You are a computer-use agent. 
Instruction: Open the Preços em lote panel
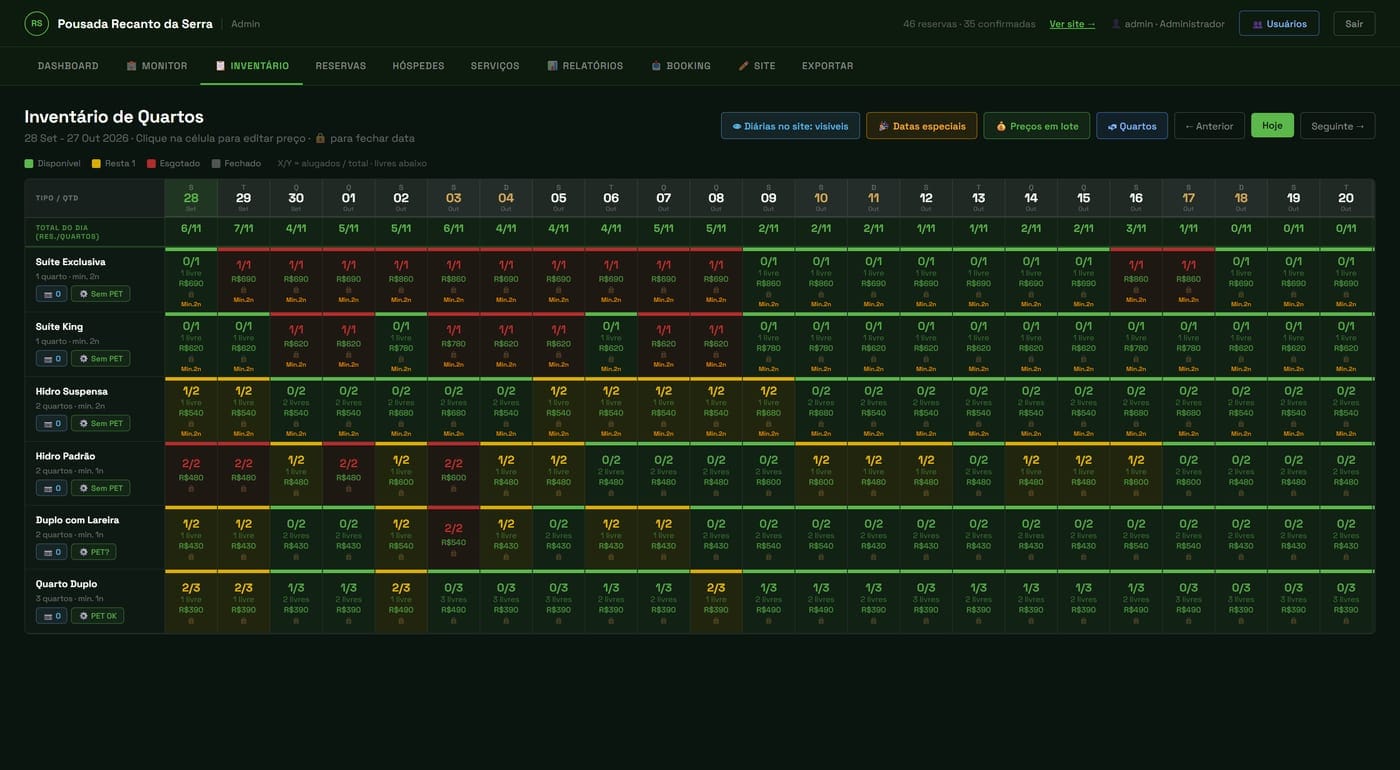point(1037,126)
